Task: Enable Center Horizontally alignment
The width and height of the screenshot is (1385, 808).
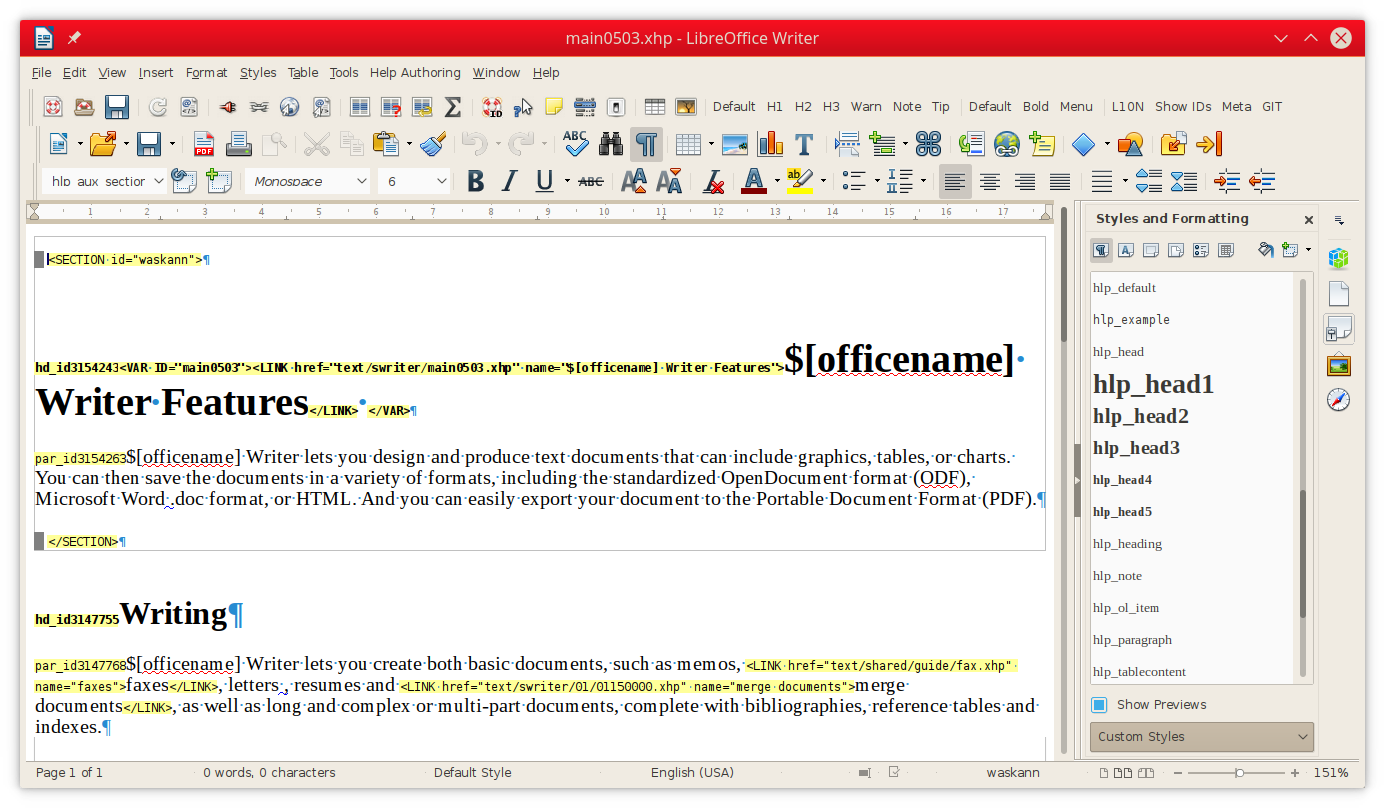Action: (x=990, y=181)
